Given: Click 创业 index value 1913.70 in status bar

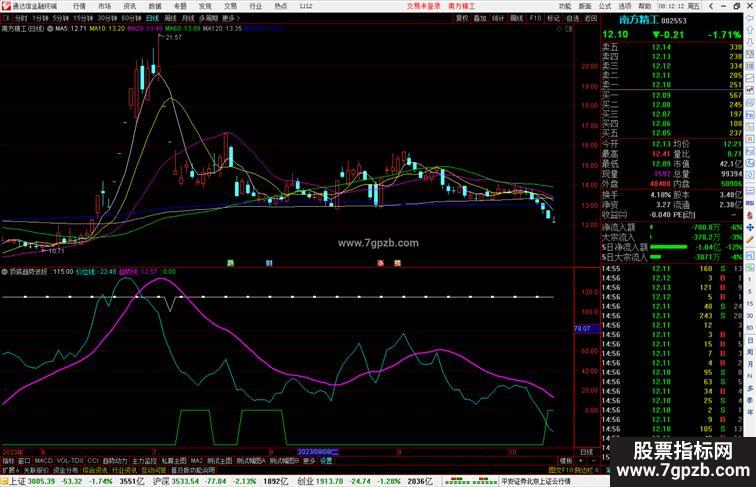Looking at the screenshot, I should click(x=329, y=481).
